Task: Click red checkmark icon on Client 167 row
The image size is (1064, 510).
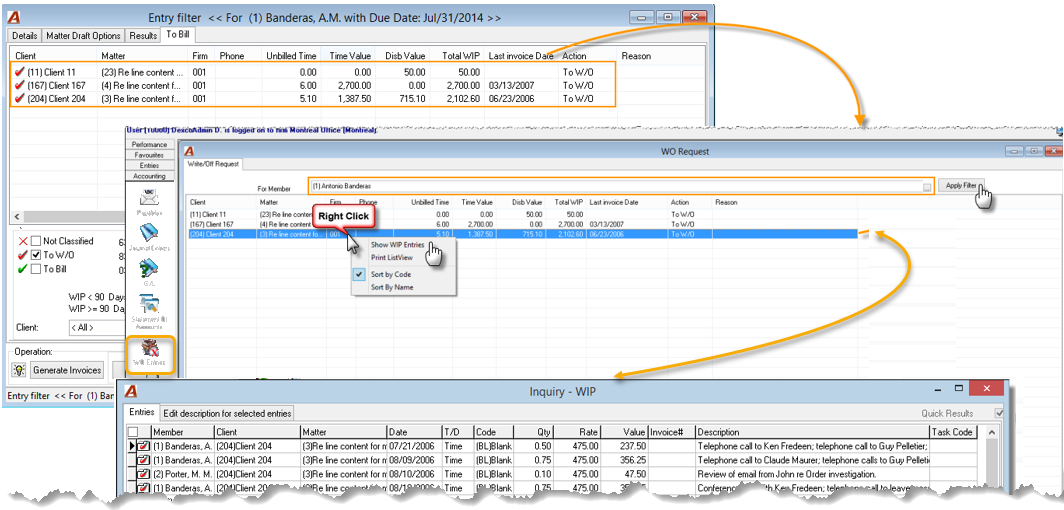Action: [x=19, y=85]
